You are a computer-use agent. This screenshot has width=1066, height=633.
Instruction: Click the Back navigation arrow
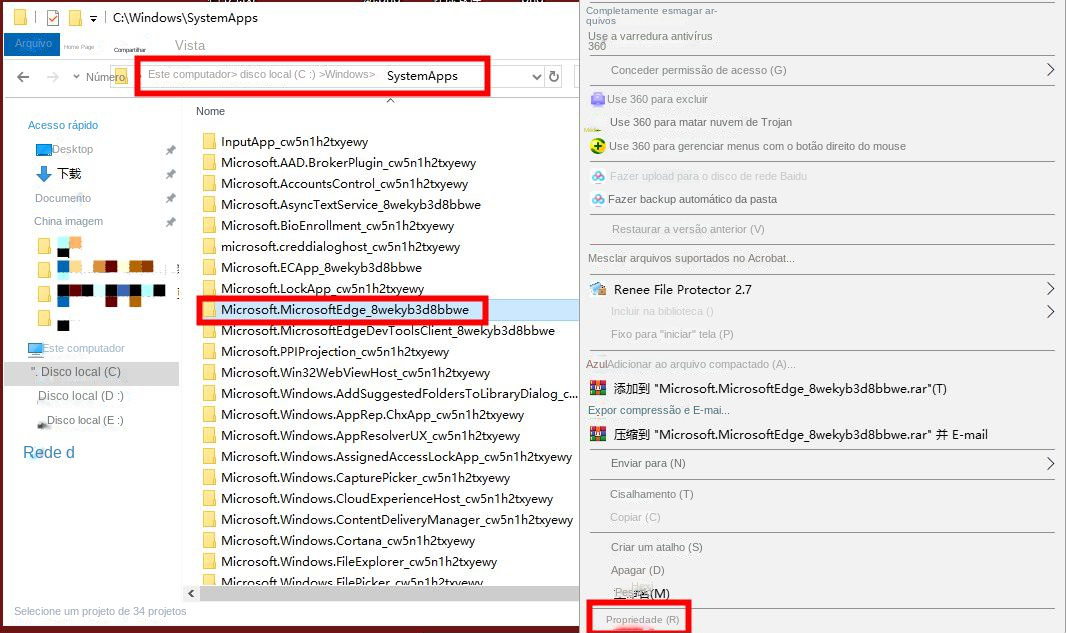coord(23,77)
